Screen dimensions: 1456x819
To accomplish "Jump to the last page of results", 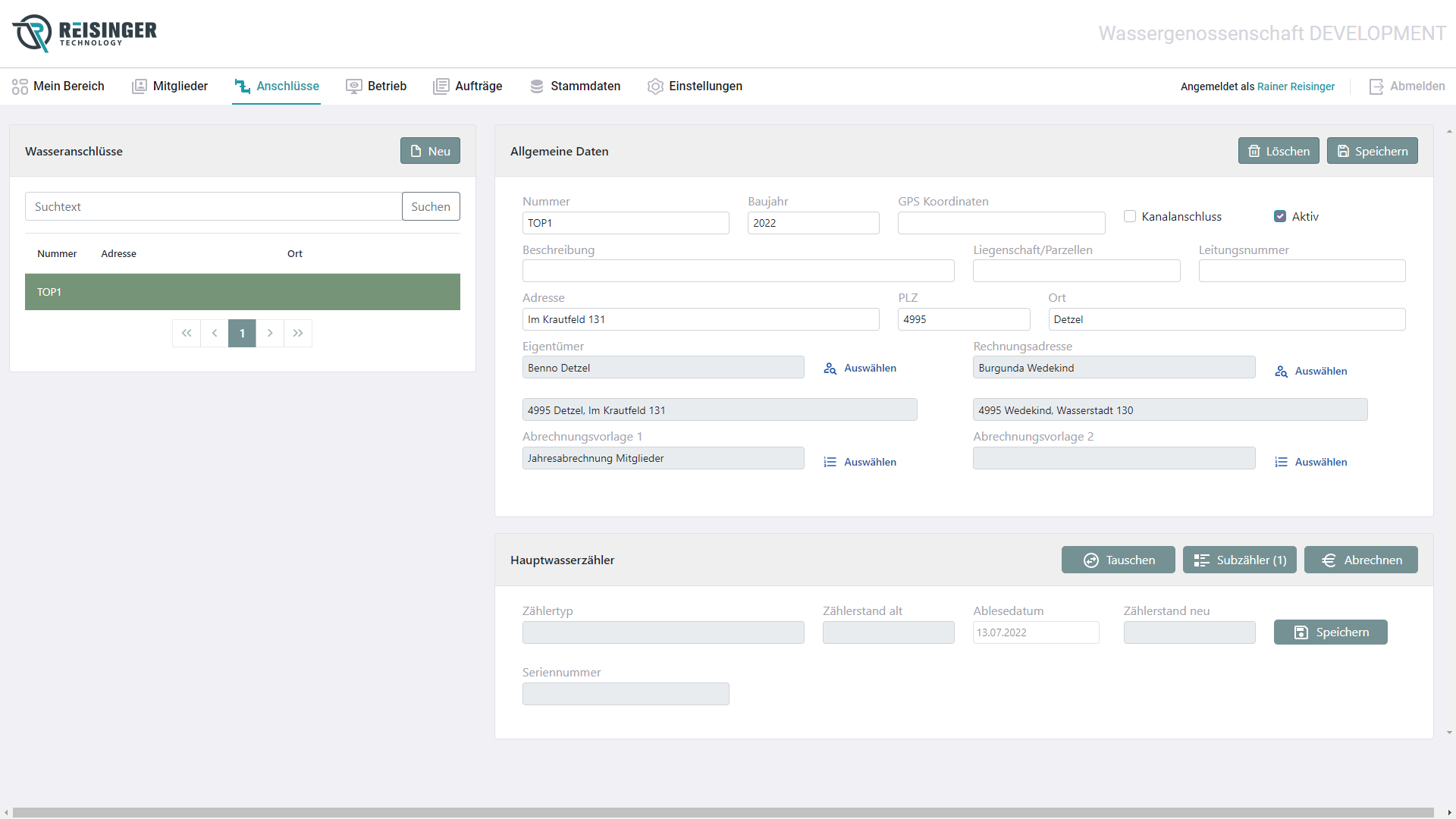I will (298, 333).
